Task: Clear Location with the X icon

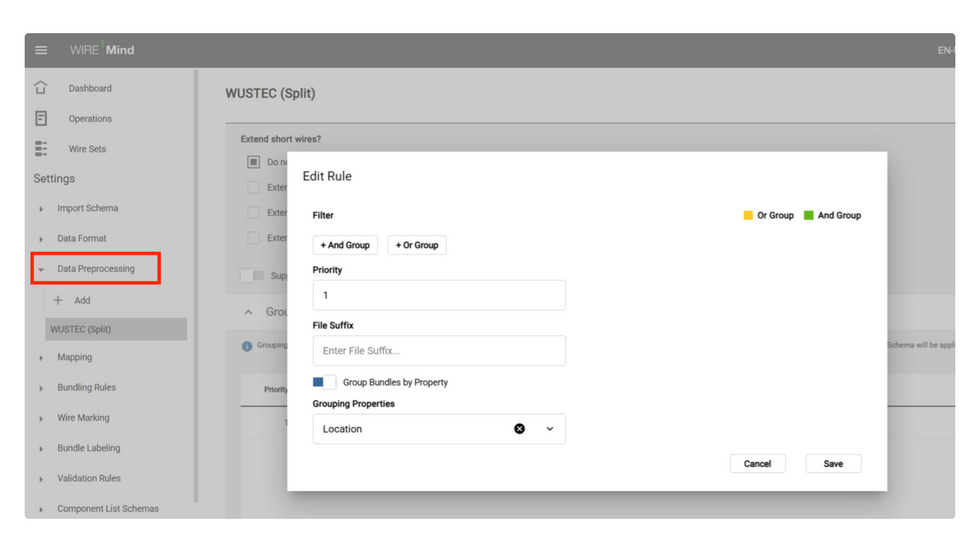Action: coord(519,429)
